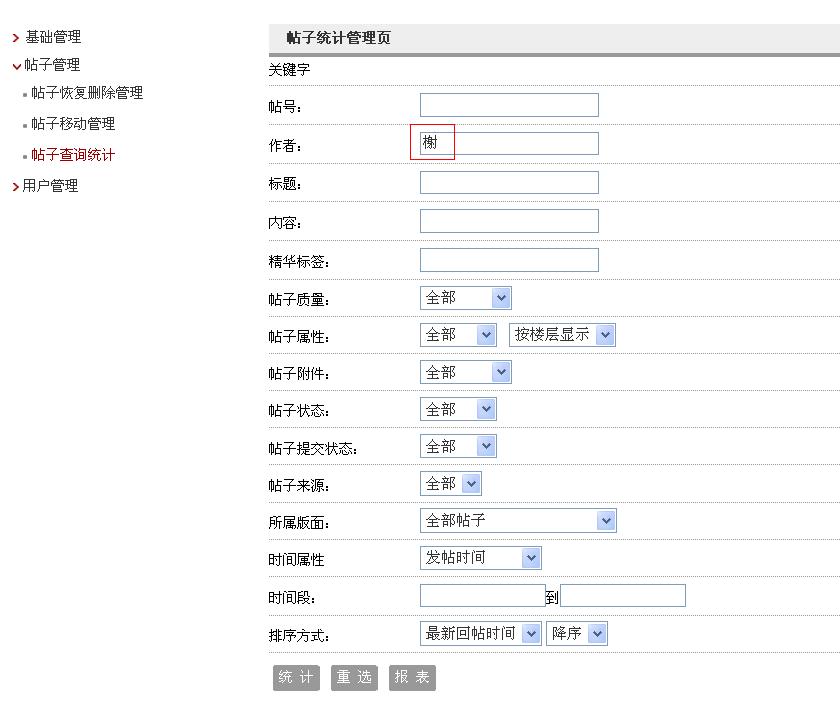Screen dimensions: 840x716
Task: Open the 时间属性 dropdown showing 发帖时间
Action: tap(480, 558)
